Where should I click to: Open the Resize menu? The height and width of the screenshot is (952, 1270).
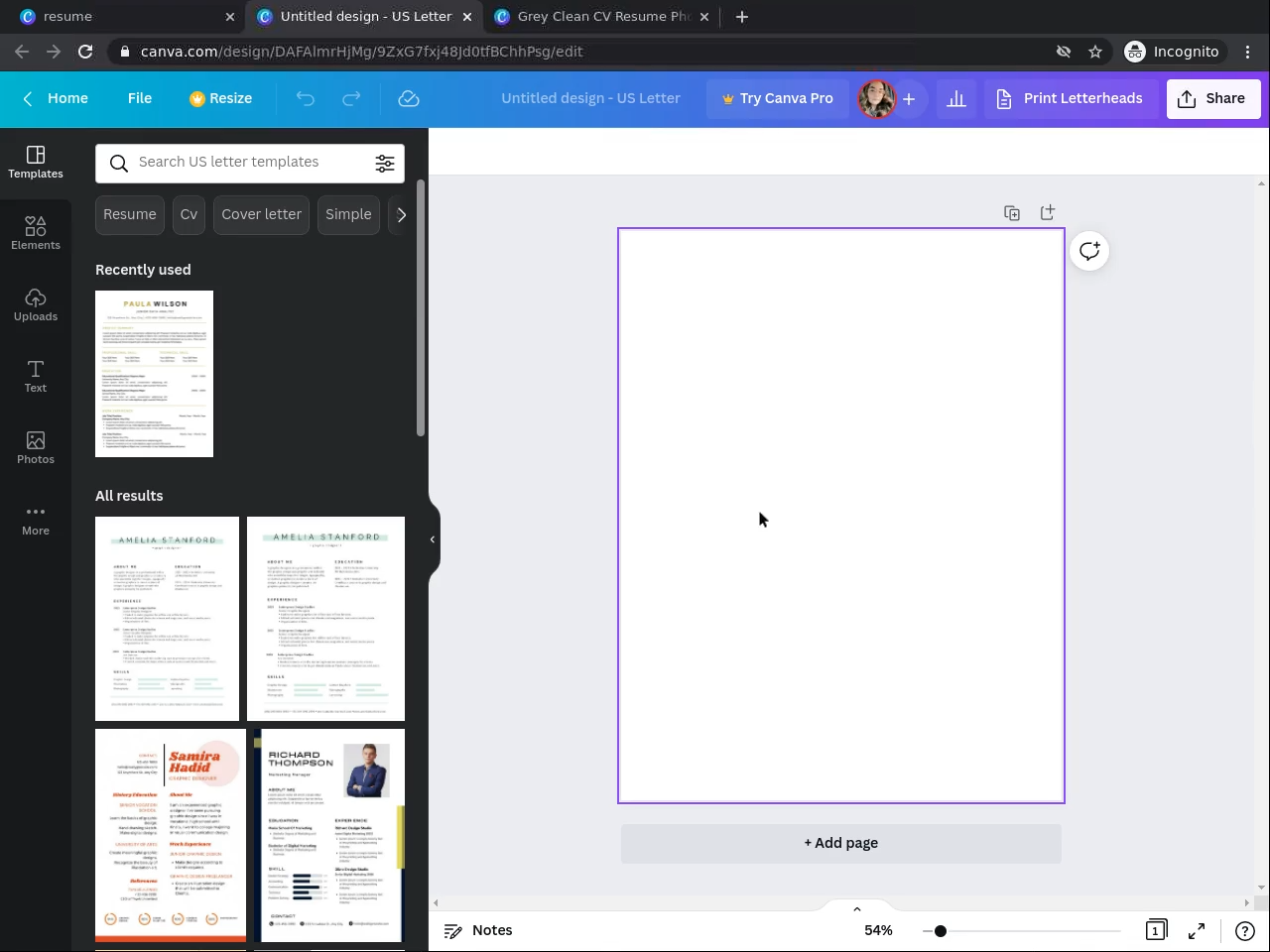[x=220, y=98]
